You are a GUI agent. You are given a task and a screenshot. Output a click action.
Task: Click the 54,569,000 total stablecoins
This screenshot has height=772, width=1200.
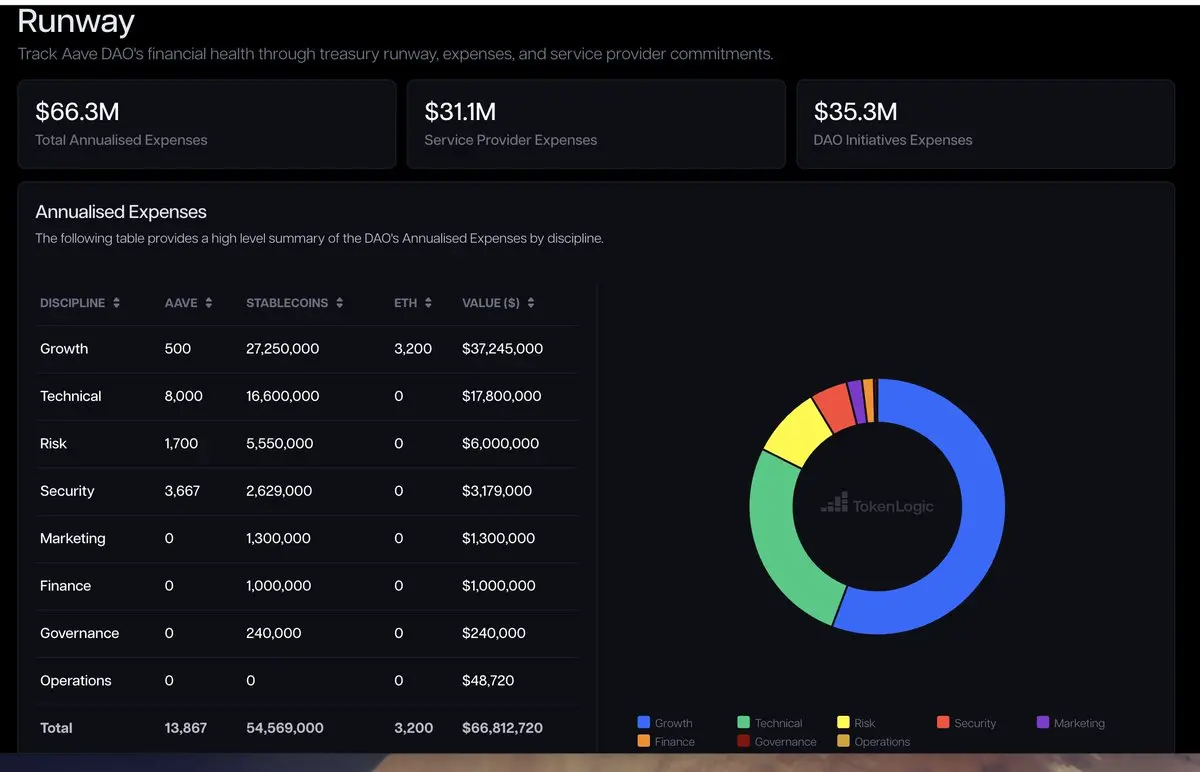click(285, 728)
